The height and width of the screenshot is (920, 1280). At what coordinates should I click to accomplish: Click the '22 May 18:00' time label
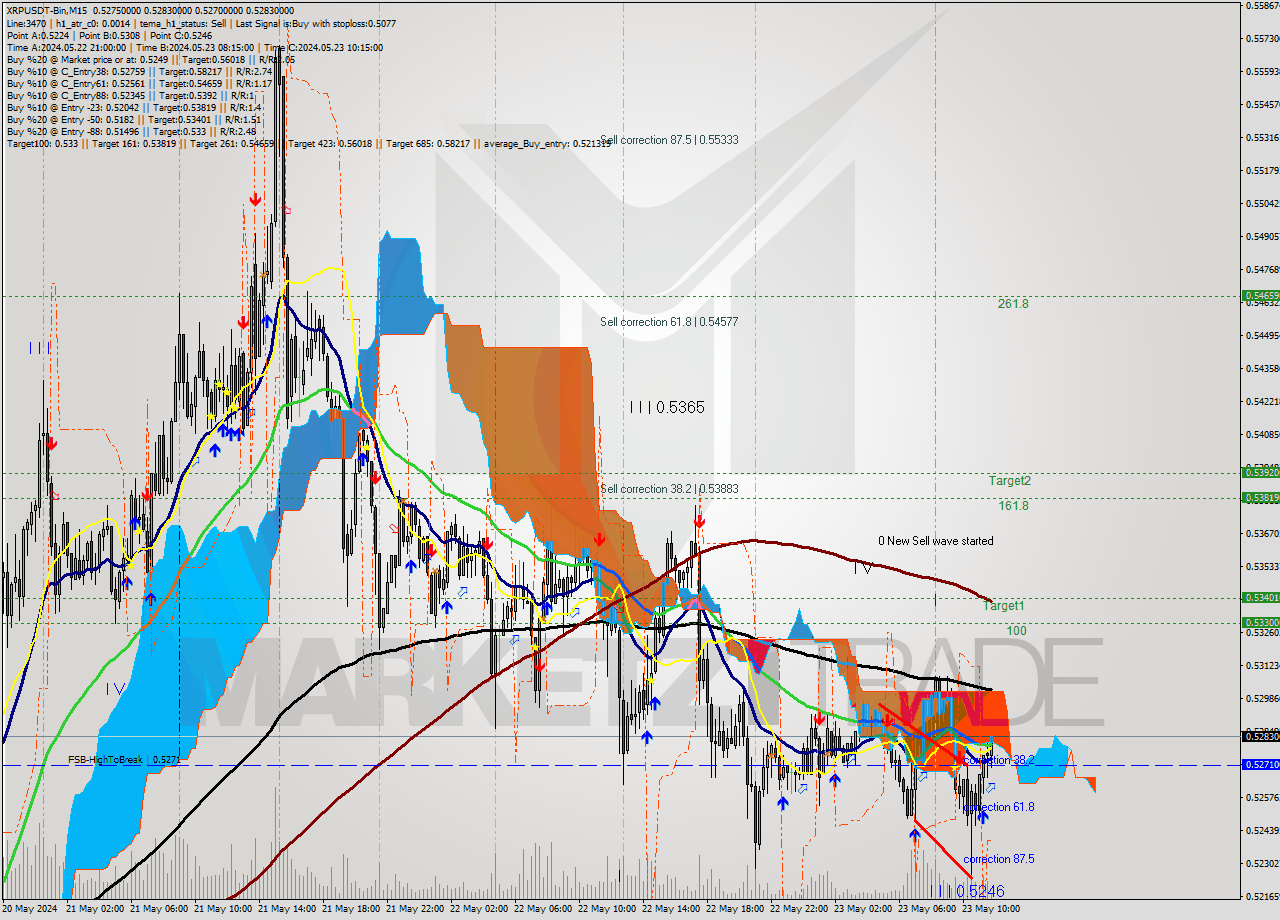[x=735, y=909]
